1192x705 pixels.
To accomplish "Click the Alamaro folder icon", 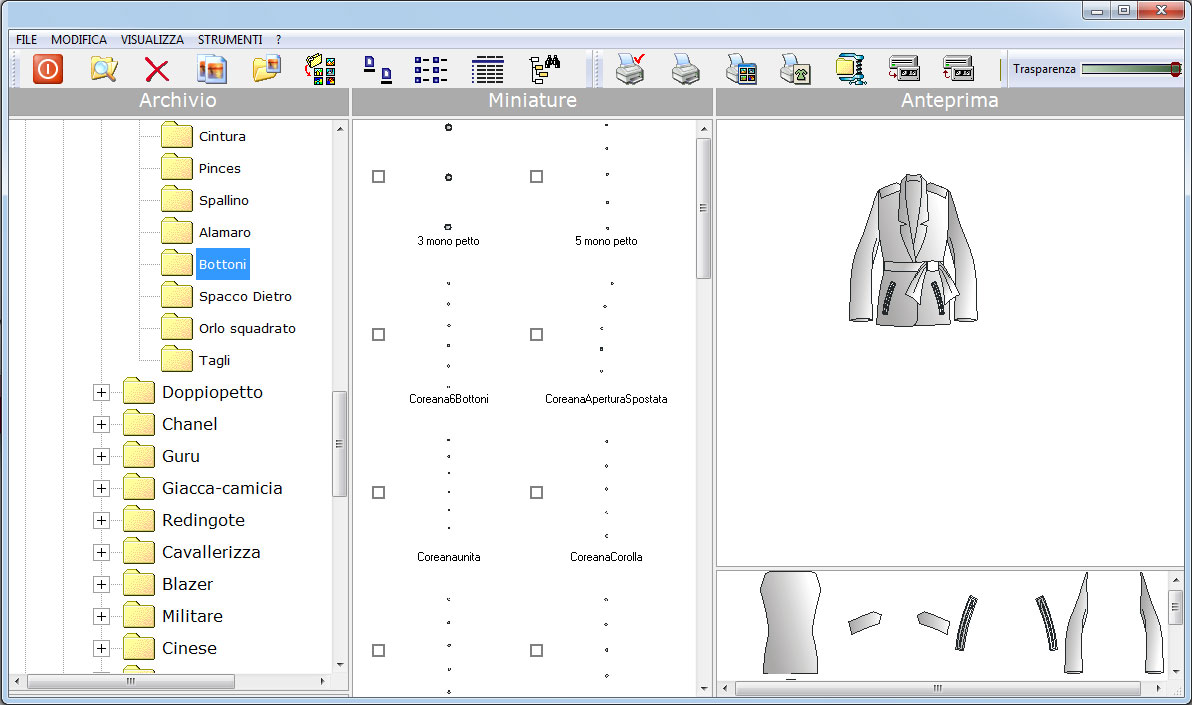I will click(176, 231).
